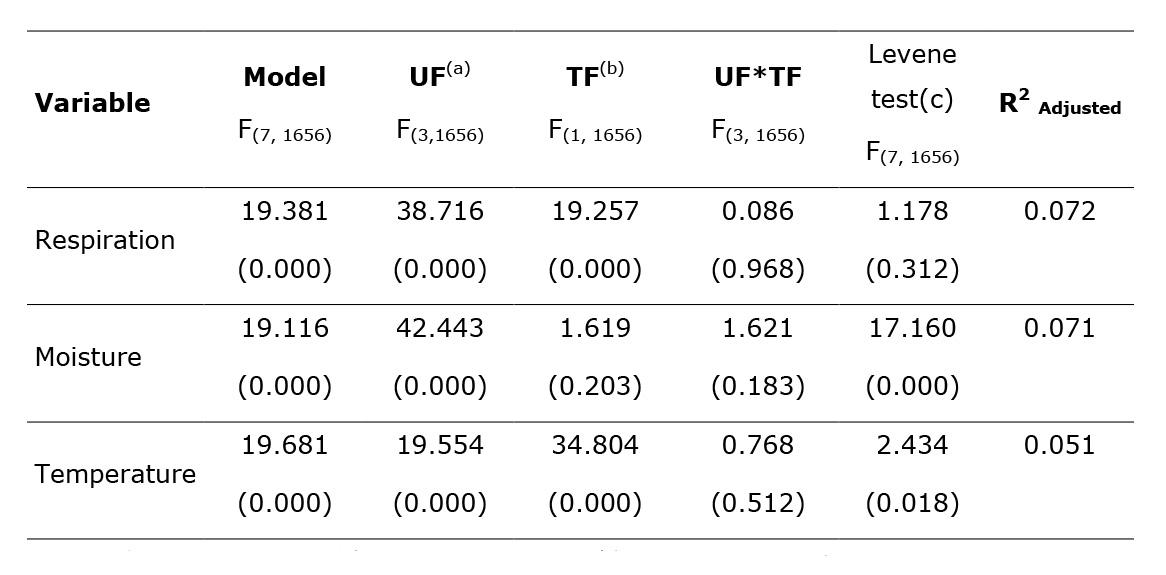
Task: Select the TF(b) column header
Action: [594, 78]
